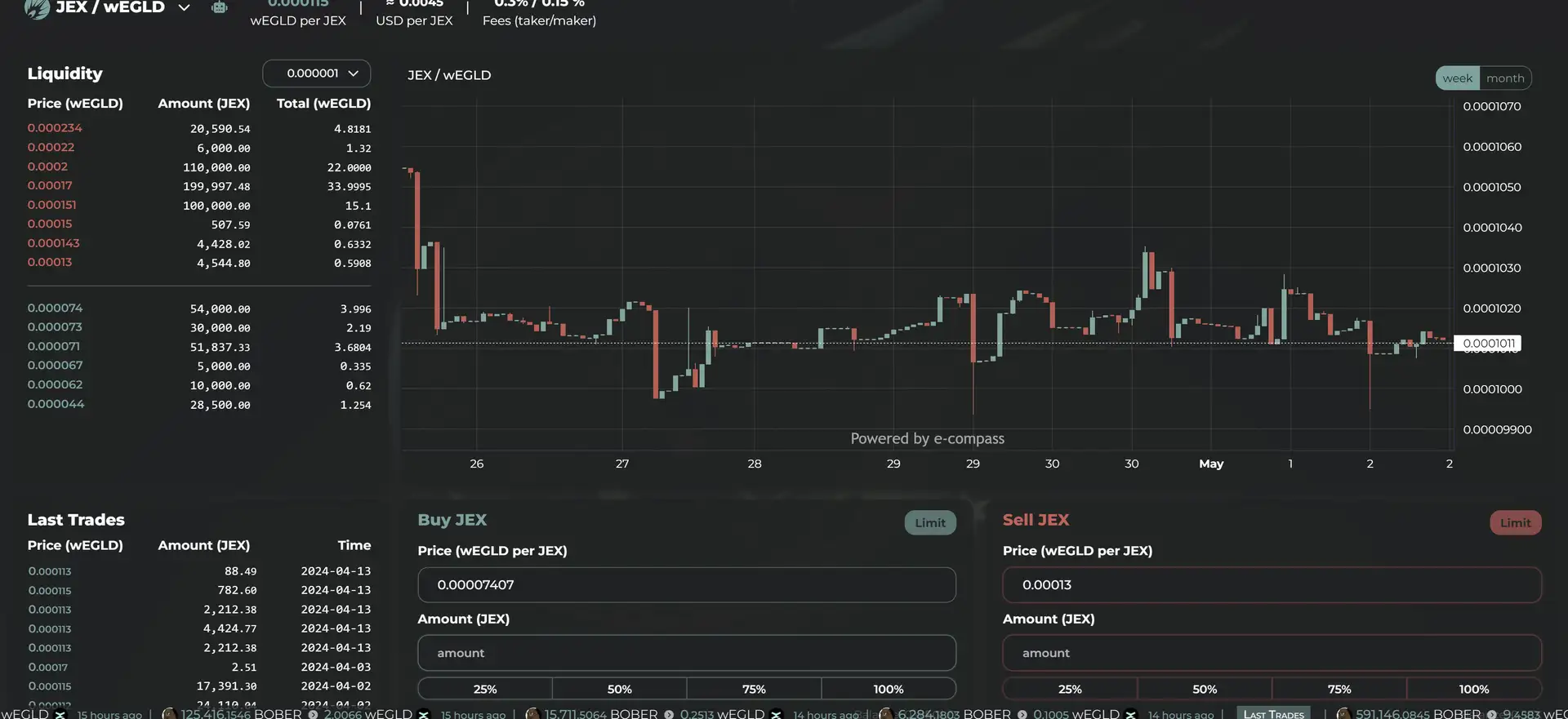Click the robot bot icon beside pair name
Screen dimensions: 1568x719
click(x=219, y=7)
